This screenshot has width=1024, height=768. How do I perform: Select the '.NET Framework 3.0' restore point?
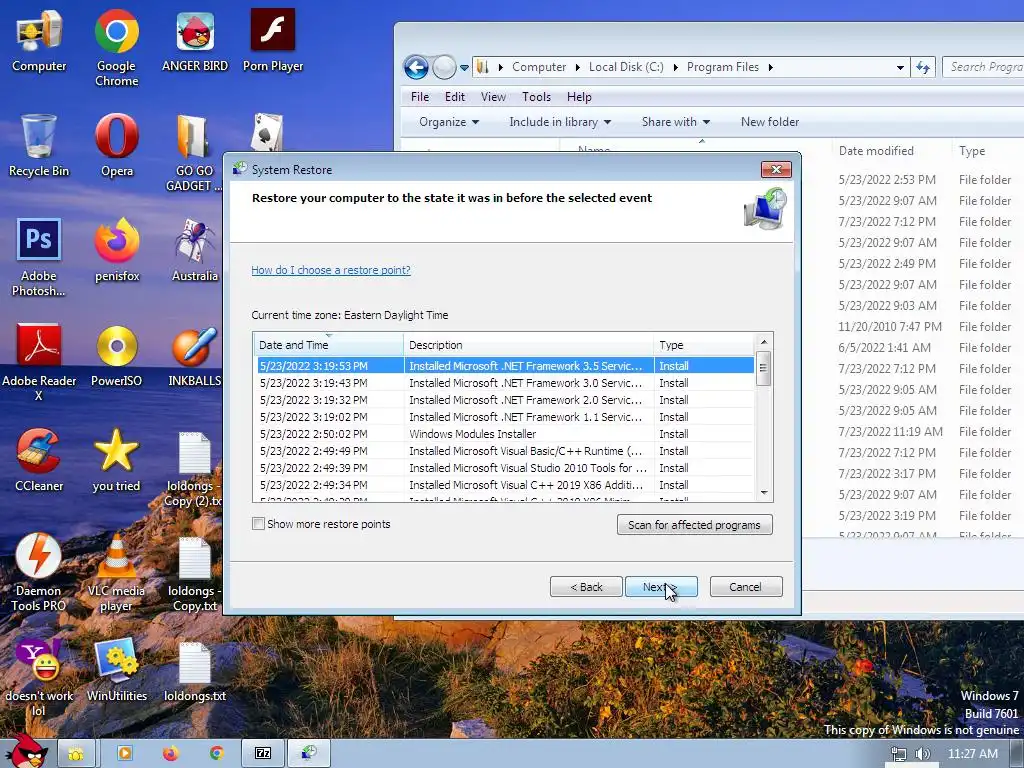(x=505, y=383)
